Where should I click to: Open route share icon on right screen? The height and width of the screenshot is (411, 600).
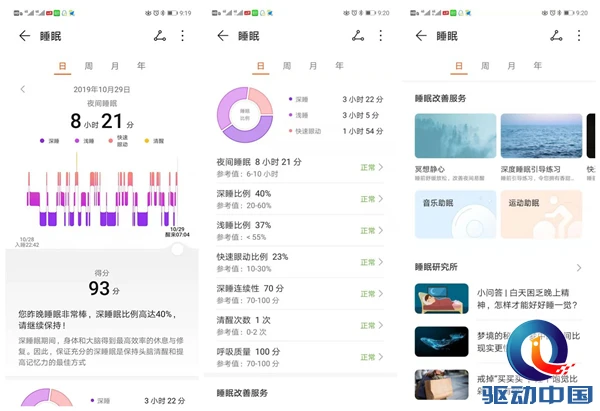[x=556, y=36]
